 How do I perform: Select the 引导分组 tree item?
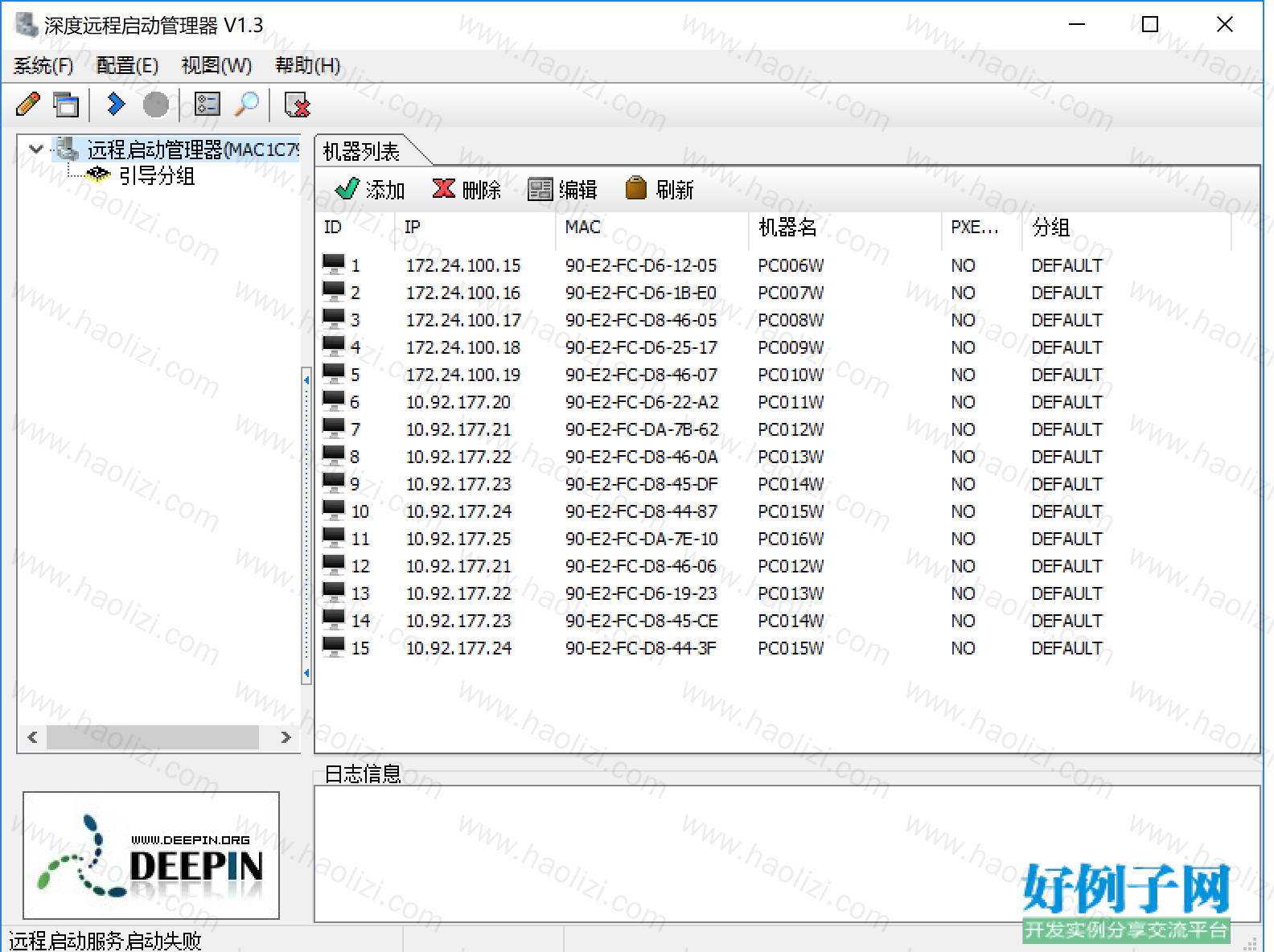(x=157, y=175)
